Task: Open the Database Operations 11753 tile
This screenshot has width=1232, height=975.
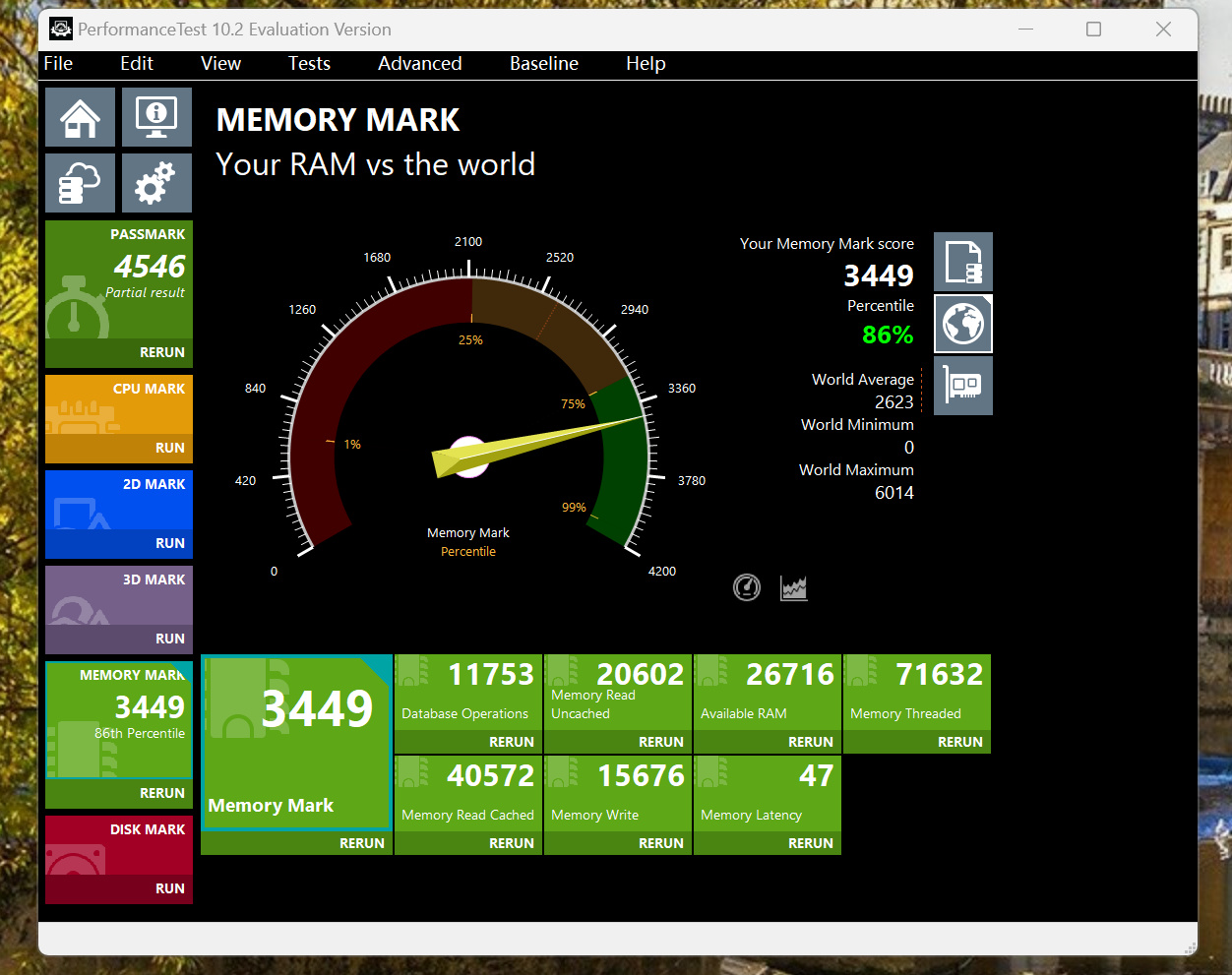Action: click(468, 693)
